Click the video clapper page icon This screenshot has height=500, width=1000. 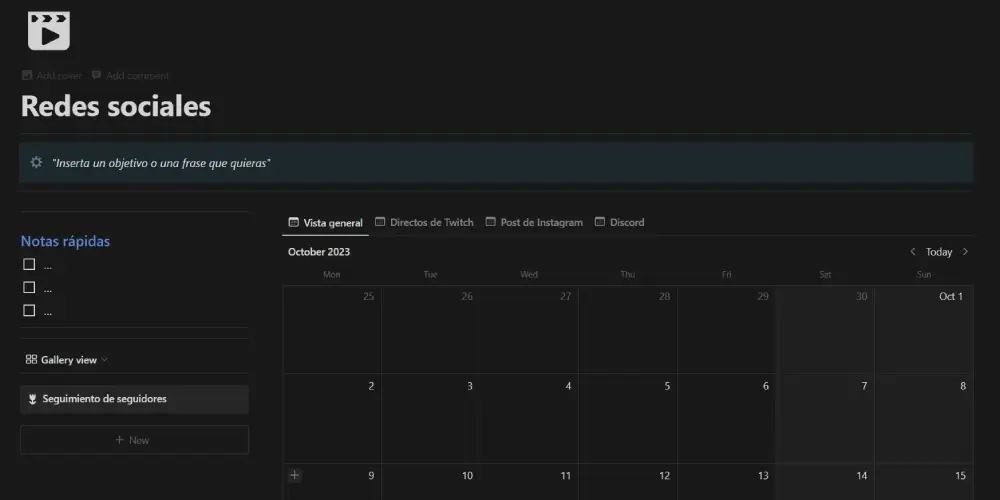click(48, 30)
